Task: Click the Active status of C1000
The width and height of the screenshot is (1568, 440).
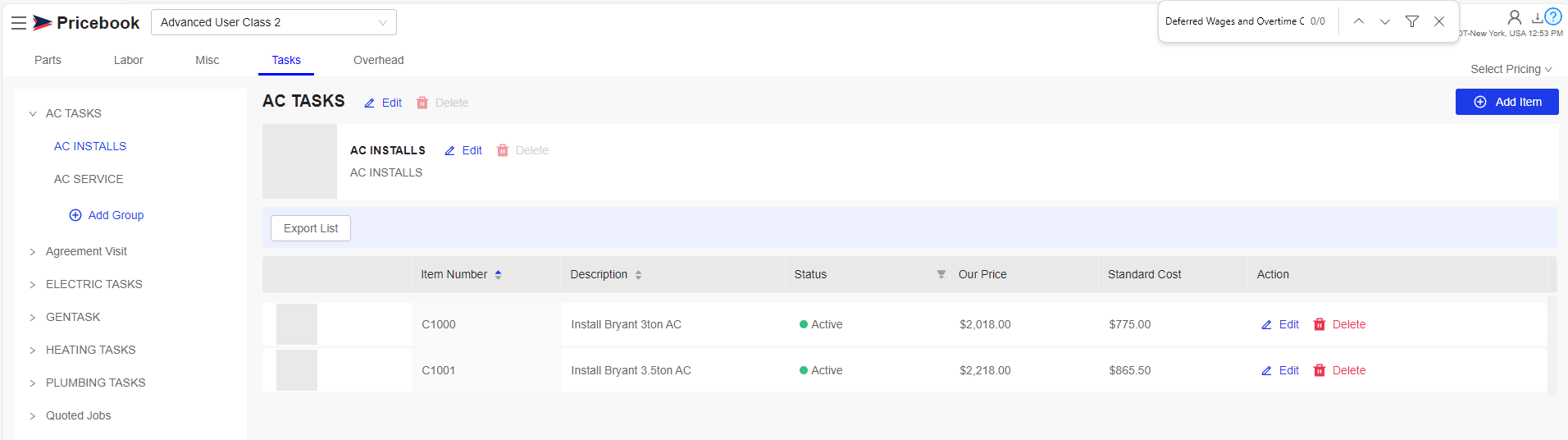Action: click(x=821, y=324)
